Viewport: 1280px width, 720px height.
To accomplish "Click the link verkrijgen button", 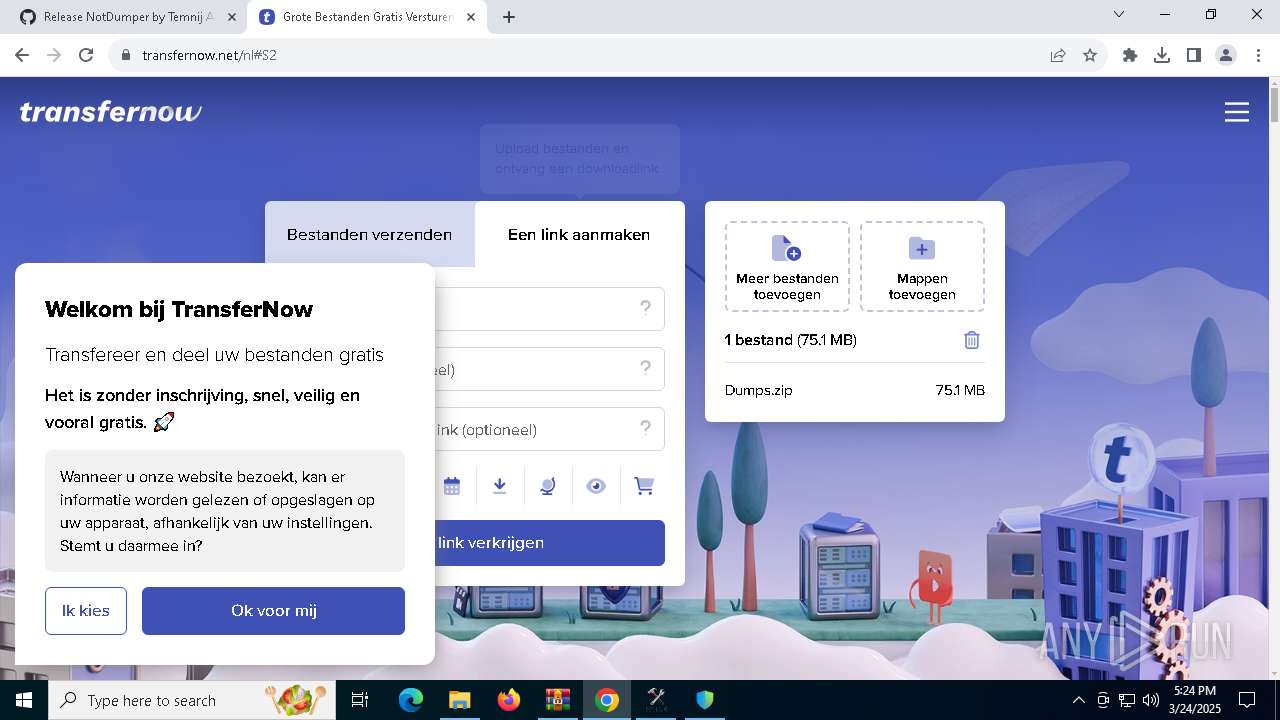I will point(550,543).
